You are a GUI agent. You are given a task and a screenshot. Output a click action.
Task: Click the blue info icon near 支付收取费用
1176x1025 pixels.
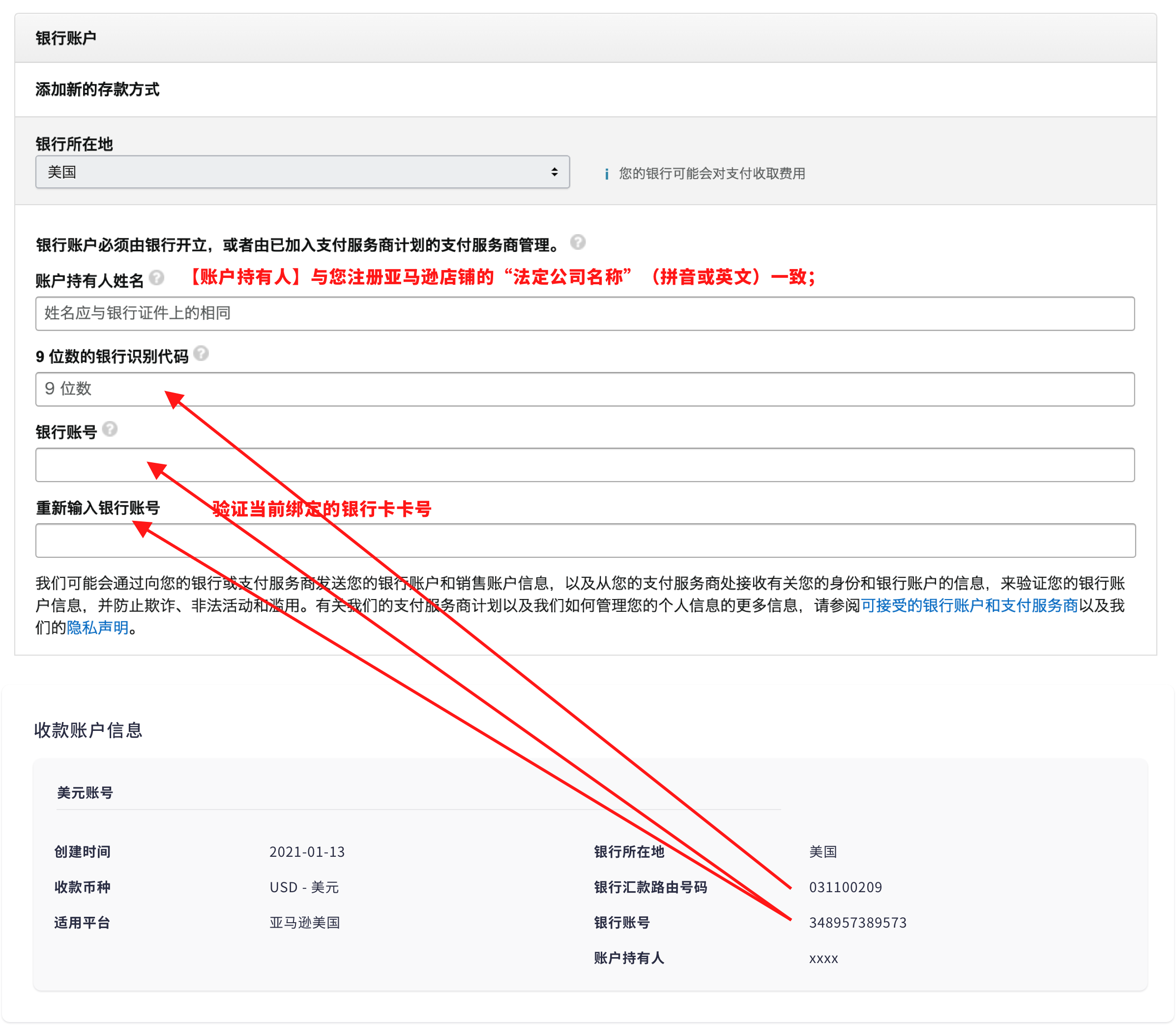(x=606, y=174)
